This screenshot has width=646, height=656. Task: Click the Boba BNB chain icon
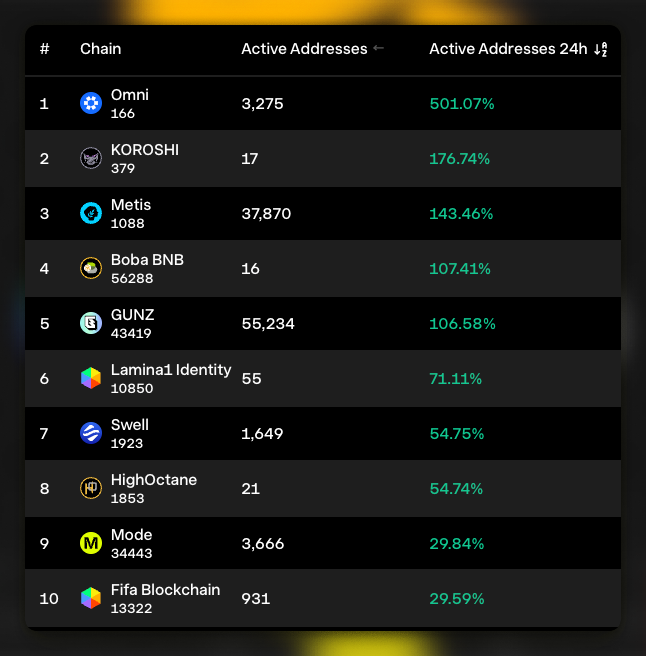pyautogui.click(x=91, y=268)
